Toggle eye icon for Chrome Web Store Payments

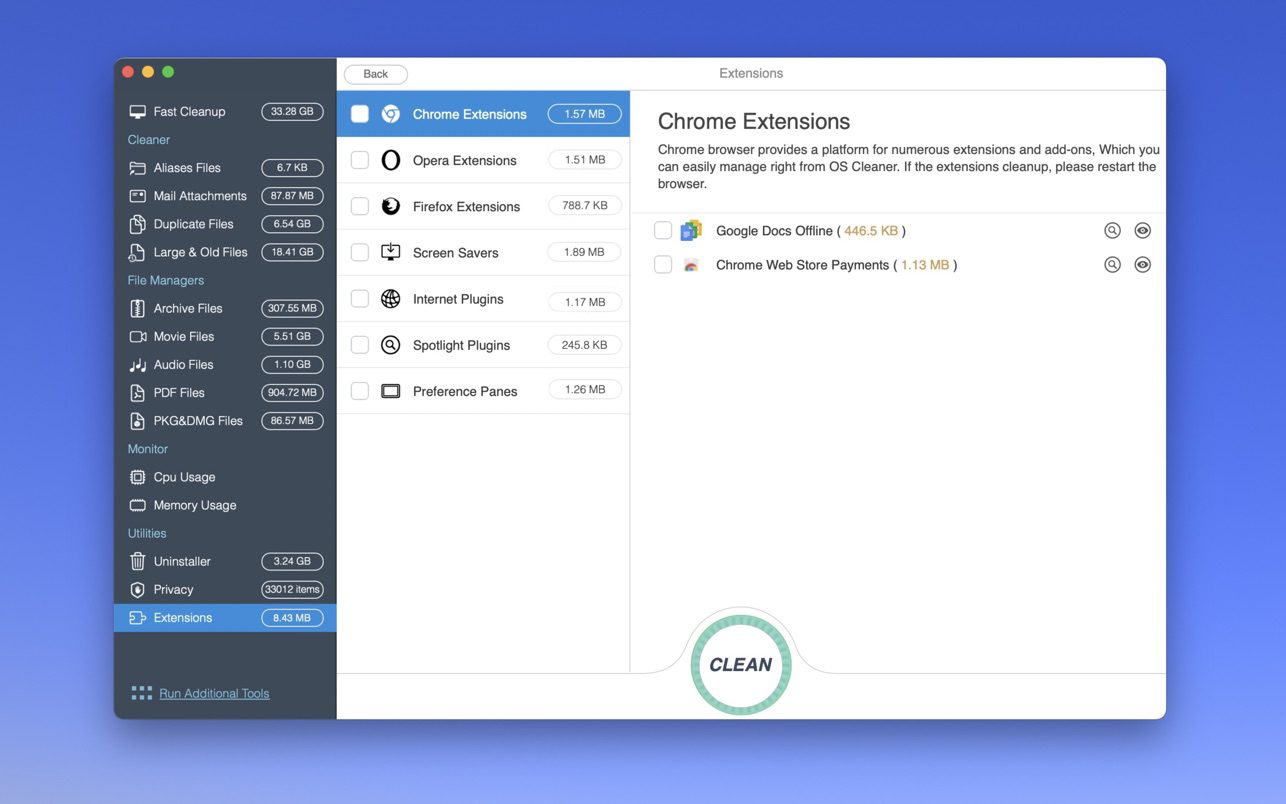pos(1143,265)
